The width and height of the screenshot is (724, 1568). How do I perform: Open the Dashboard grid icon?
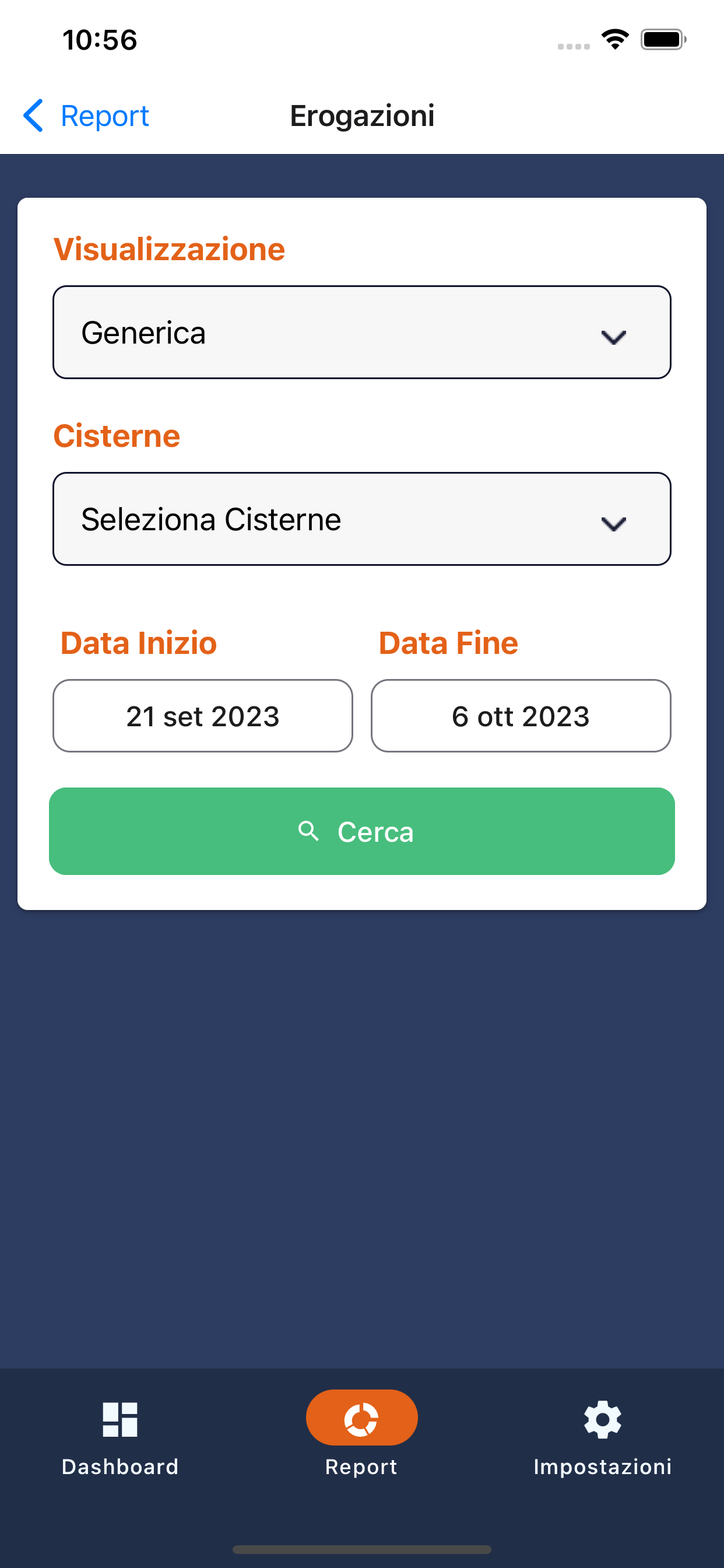click(x=120, y=1419)
